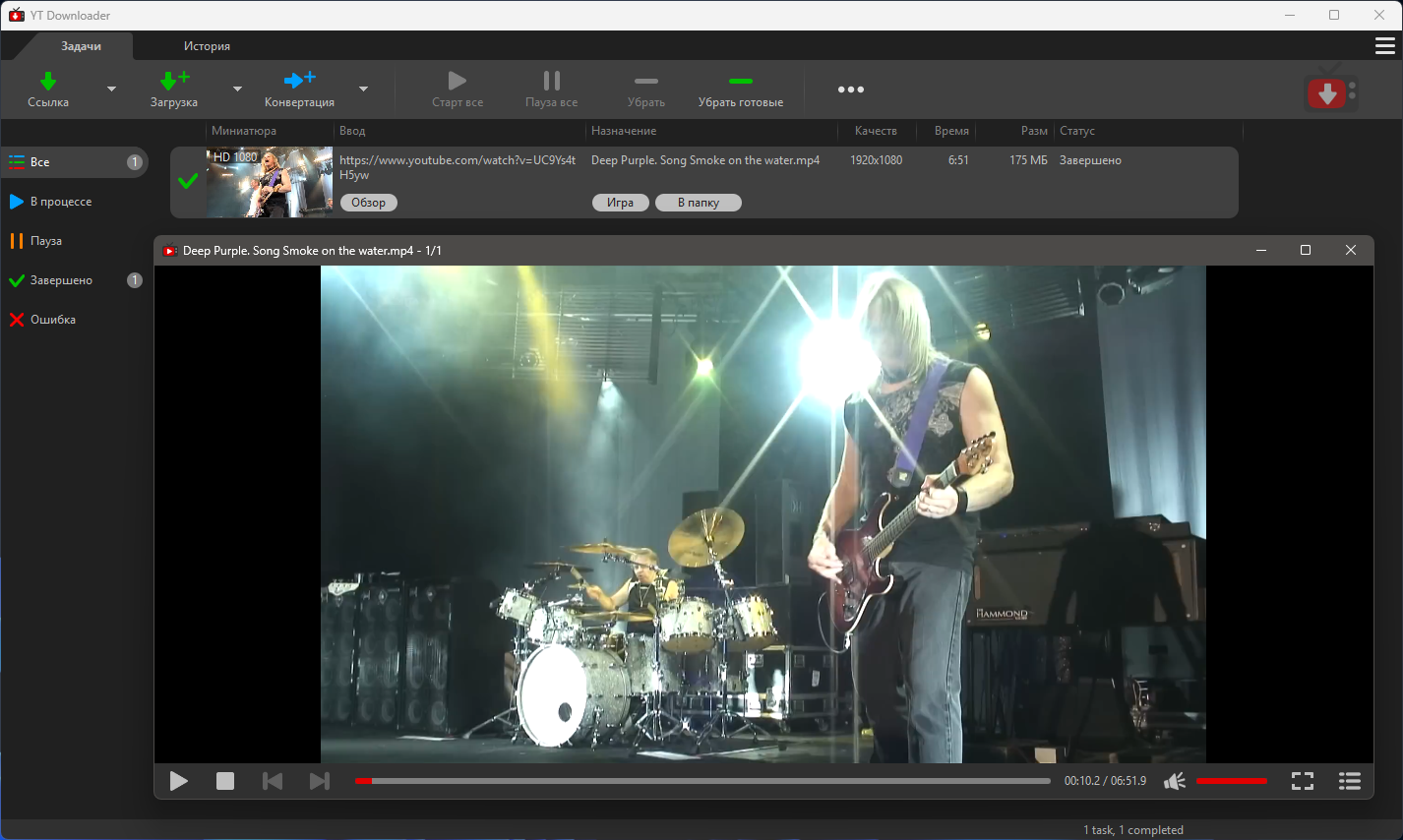Click the green completed checkmark on task
1403x840 pixels.
click(x=188, y=181)
